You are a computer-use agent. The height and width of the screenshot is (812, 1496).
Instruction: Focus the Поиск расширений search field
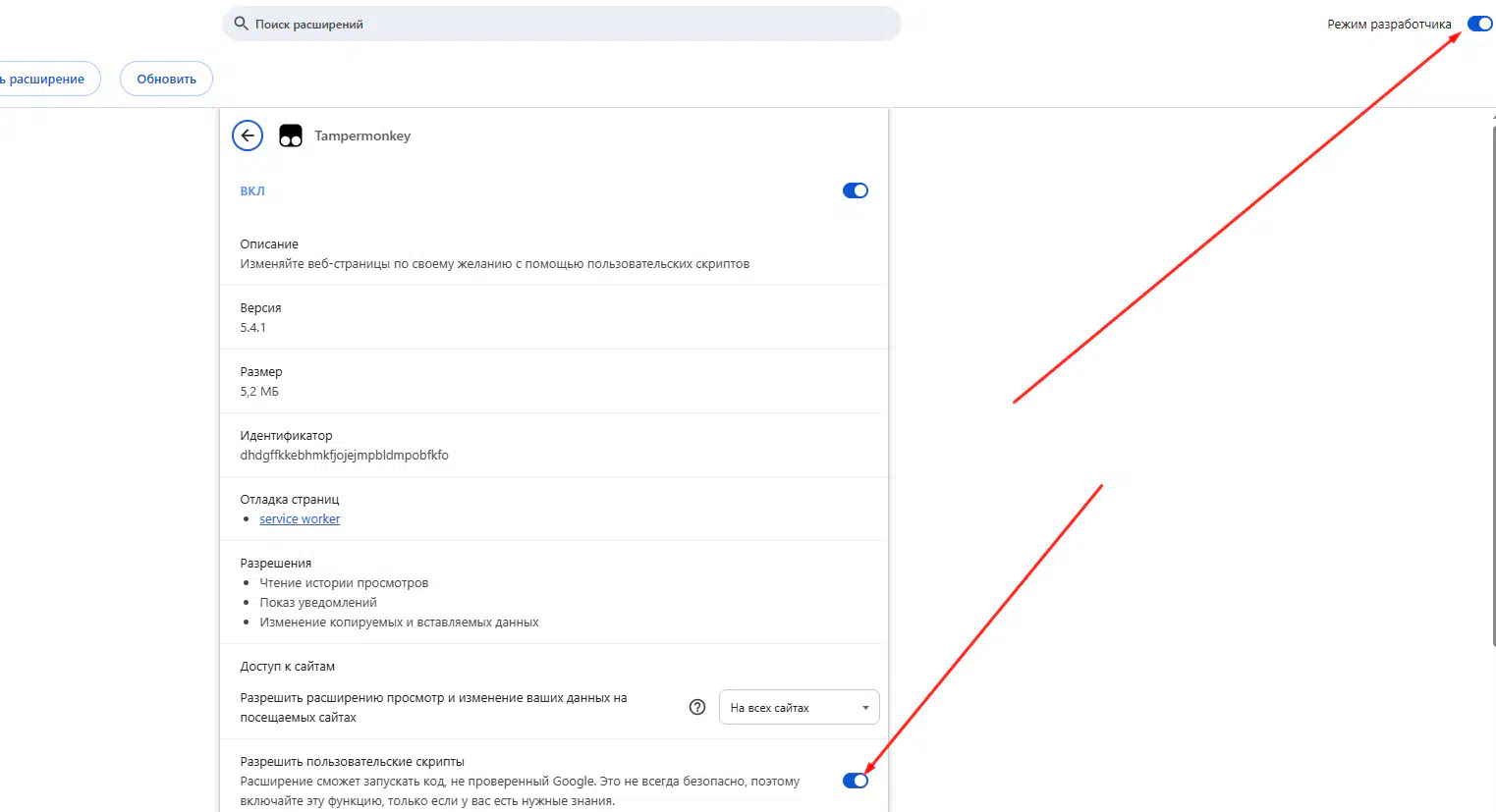click(561, 24)
